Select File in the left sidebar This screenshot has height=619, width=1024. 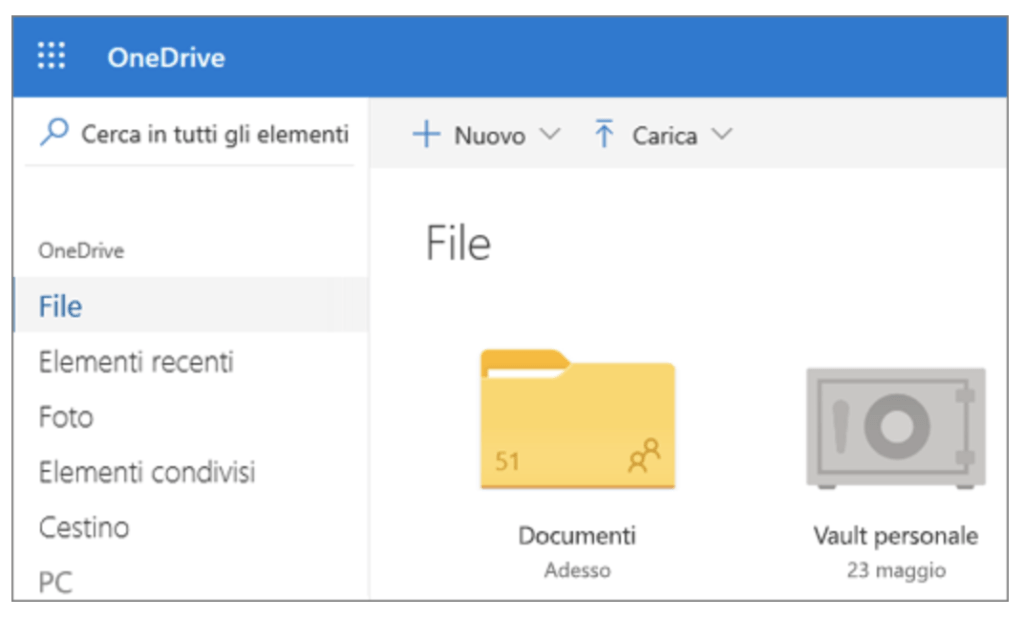tap(61, 306)
